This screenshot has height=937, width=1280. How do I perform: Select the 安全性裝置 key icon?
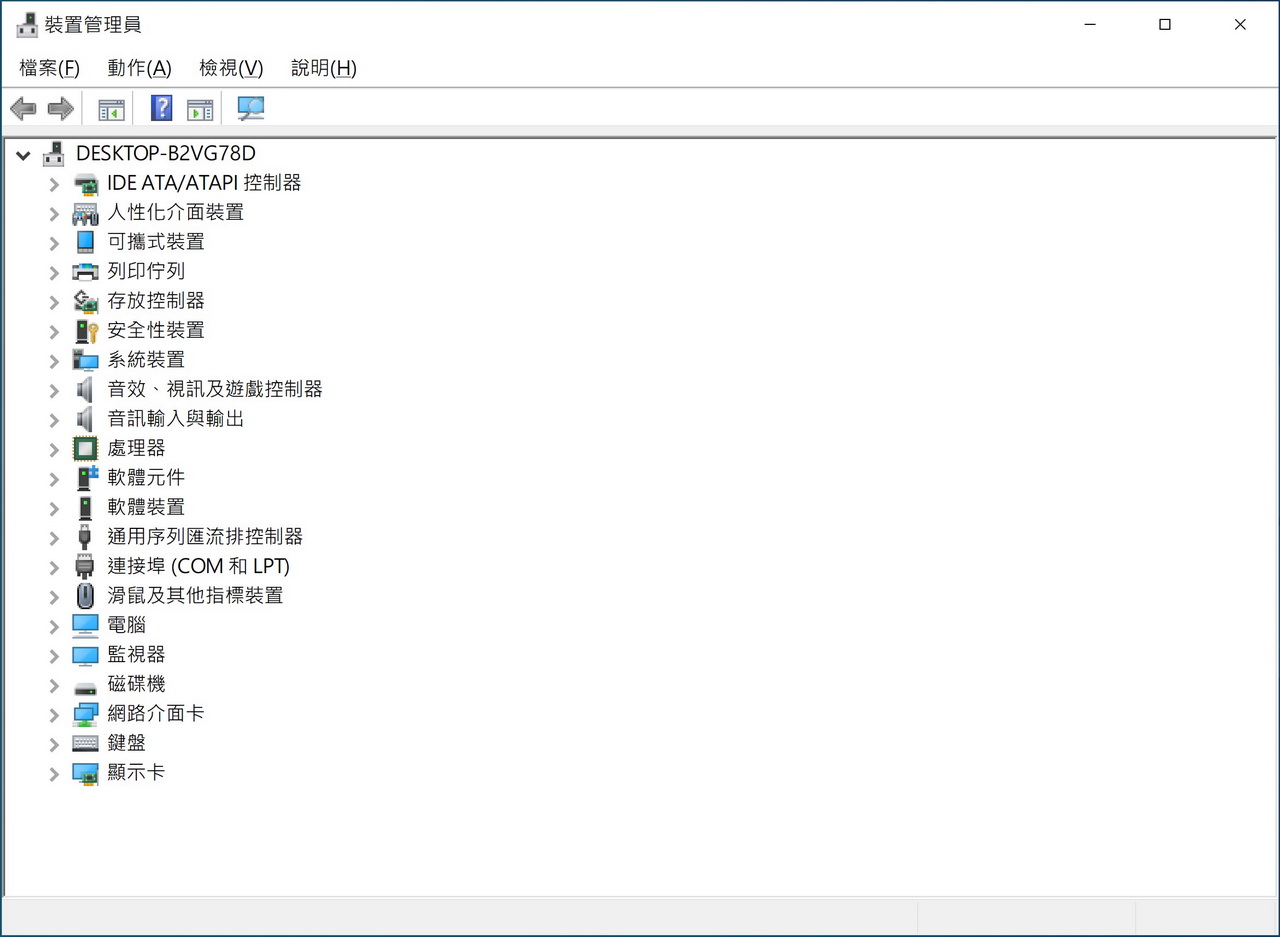[x=86, y=330]
